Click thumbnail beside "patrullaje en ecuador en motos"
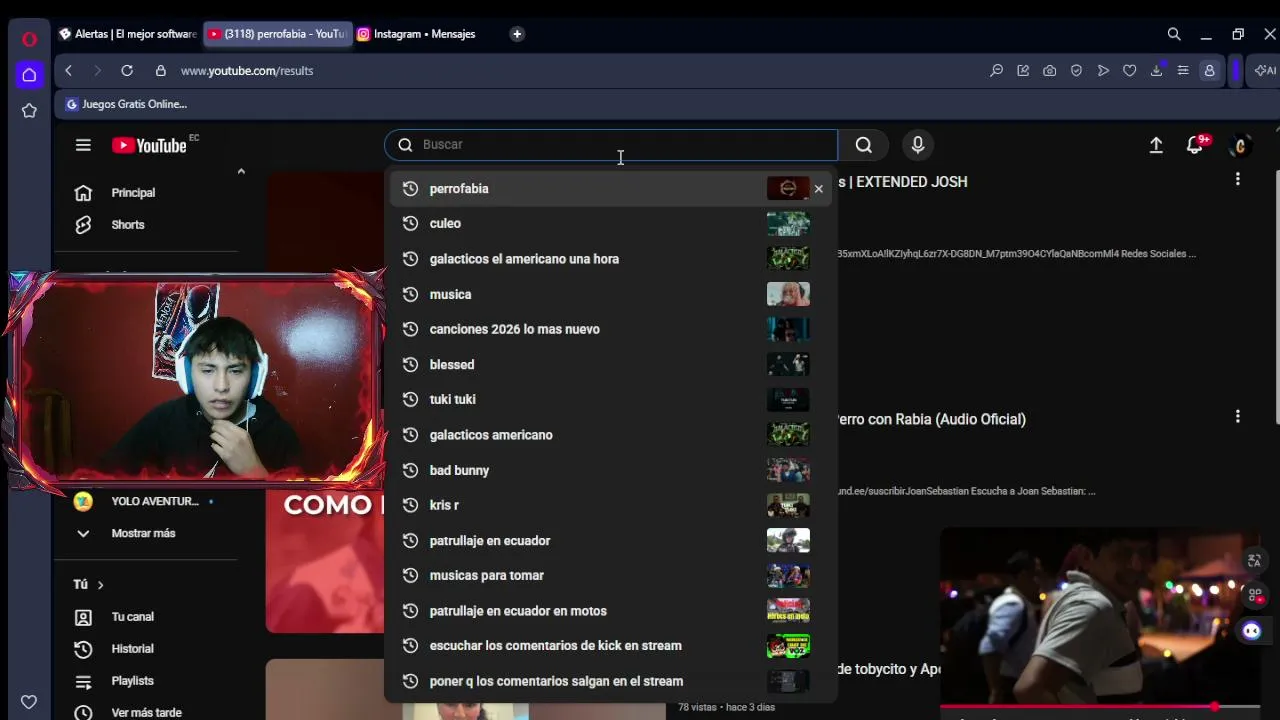The width and height of the screenshot is (1280, 720). (x=788, y=611)
